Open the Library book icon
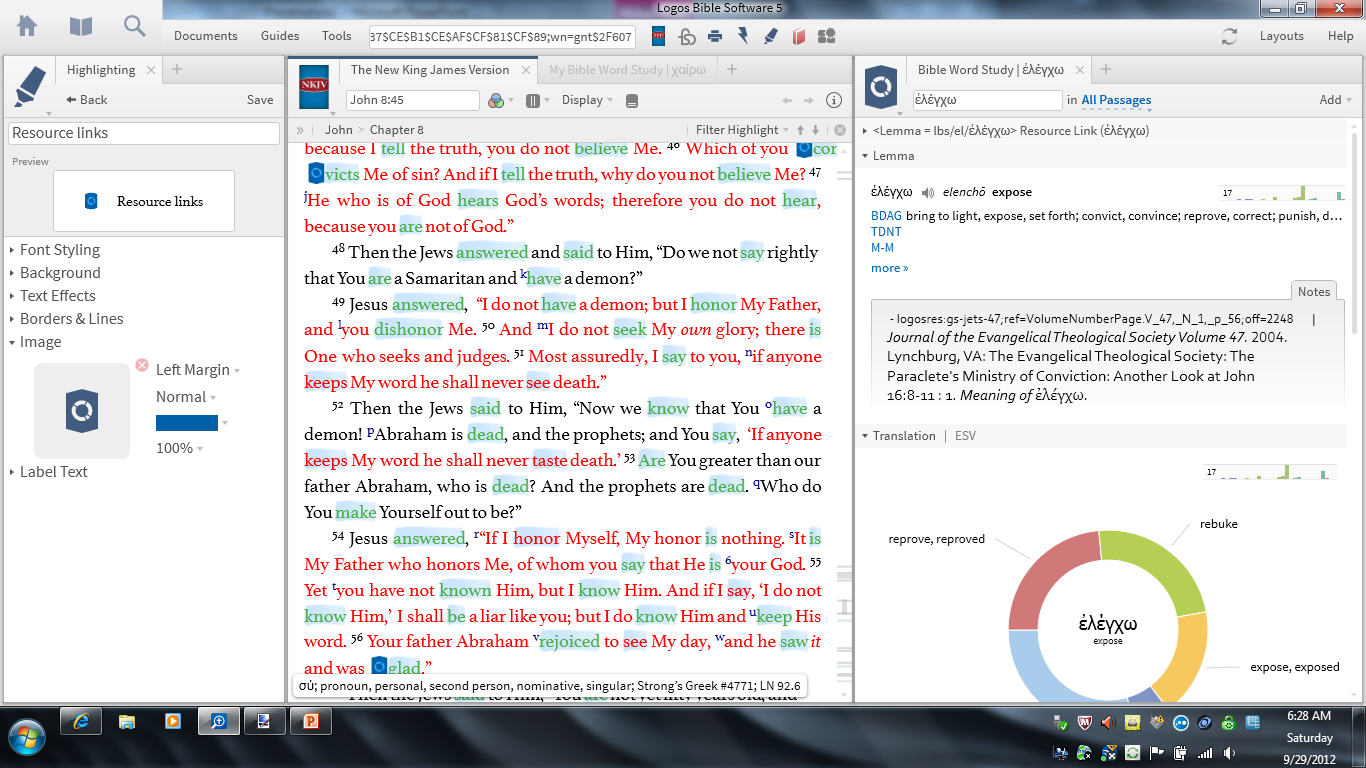This screenshot has height=768, width=1366. [x=81, y=26]
